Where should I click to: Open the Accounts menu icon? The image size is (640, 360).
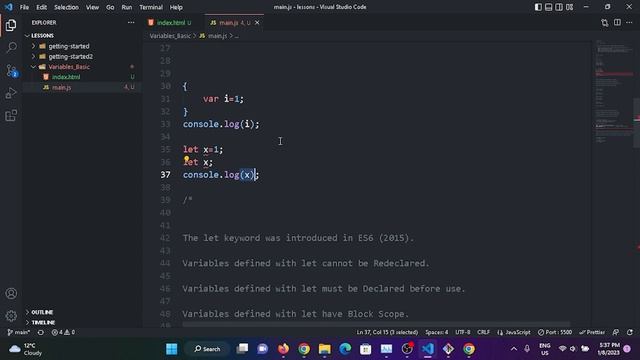click(11, 293)
